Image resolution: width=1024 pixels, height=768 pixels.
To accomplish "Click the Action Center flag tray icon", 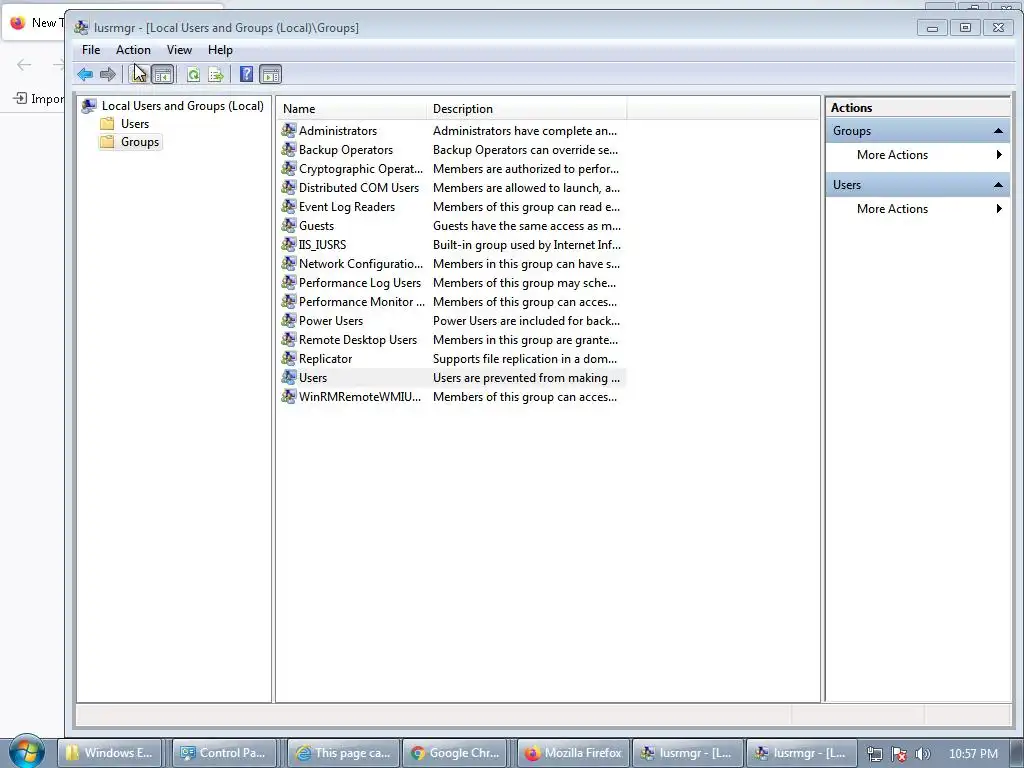I will 899,754.
